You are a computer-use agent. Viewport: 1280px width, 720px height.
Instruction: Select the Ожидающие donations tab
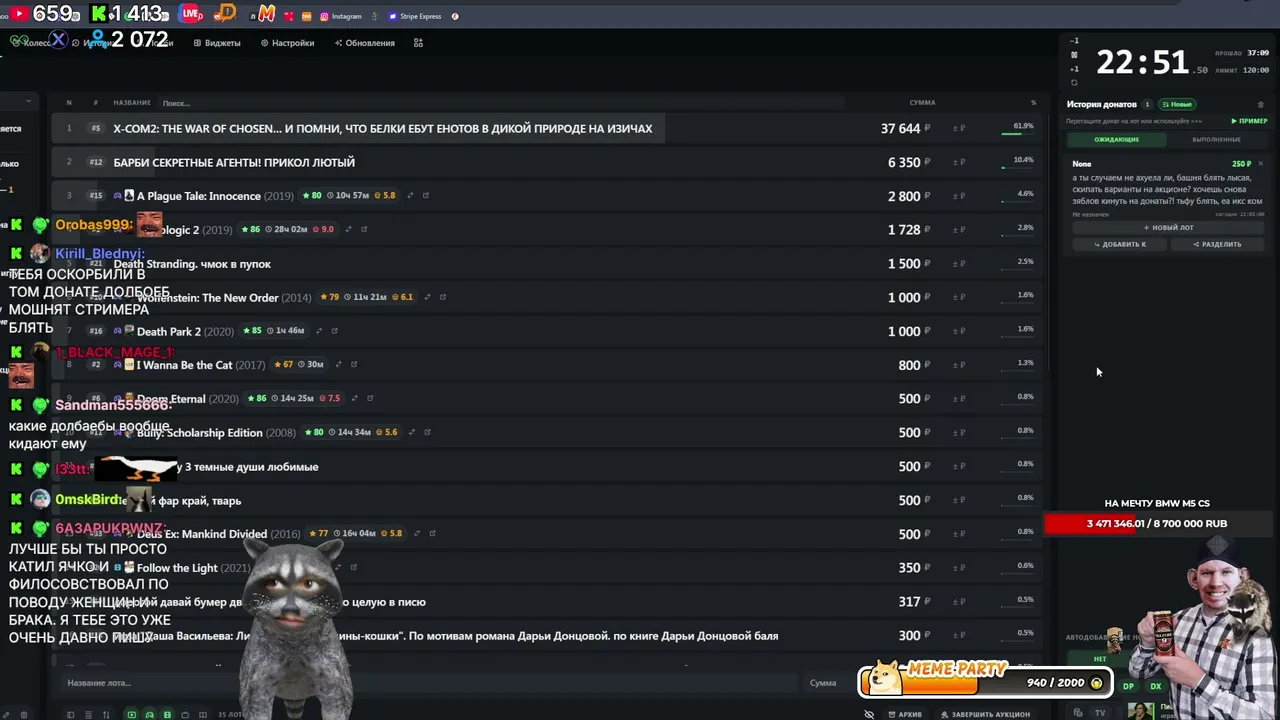1116,139
